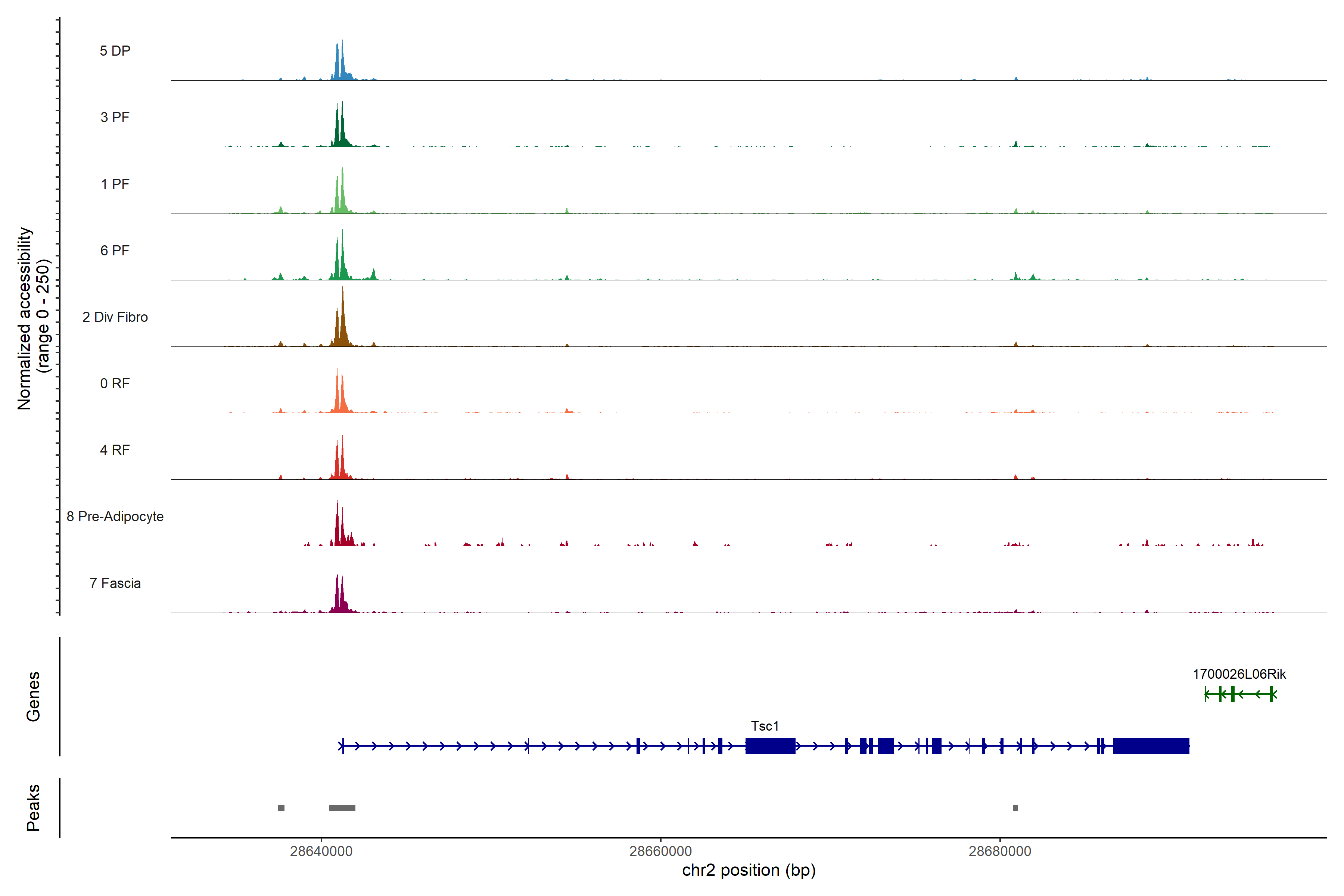Click the wide gray peak bar

tap(342, 808)
